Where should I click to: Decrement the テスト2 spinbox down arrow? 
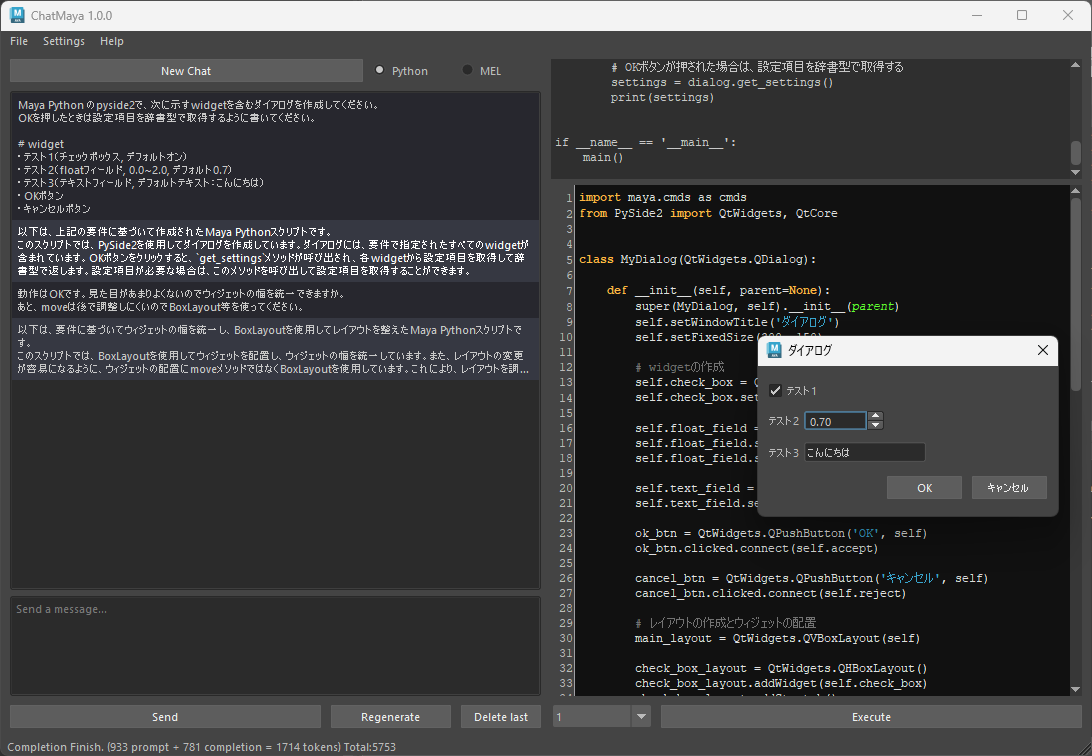click(x=875, y=426)
